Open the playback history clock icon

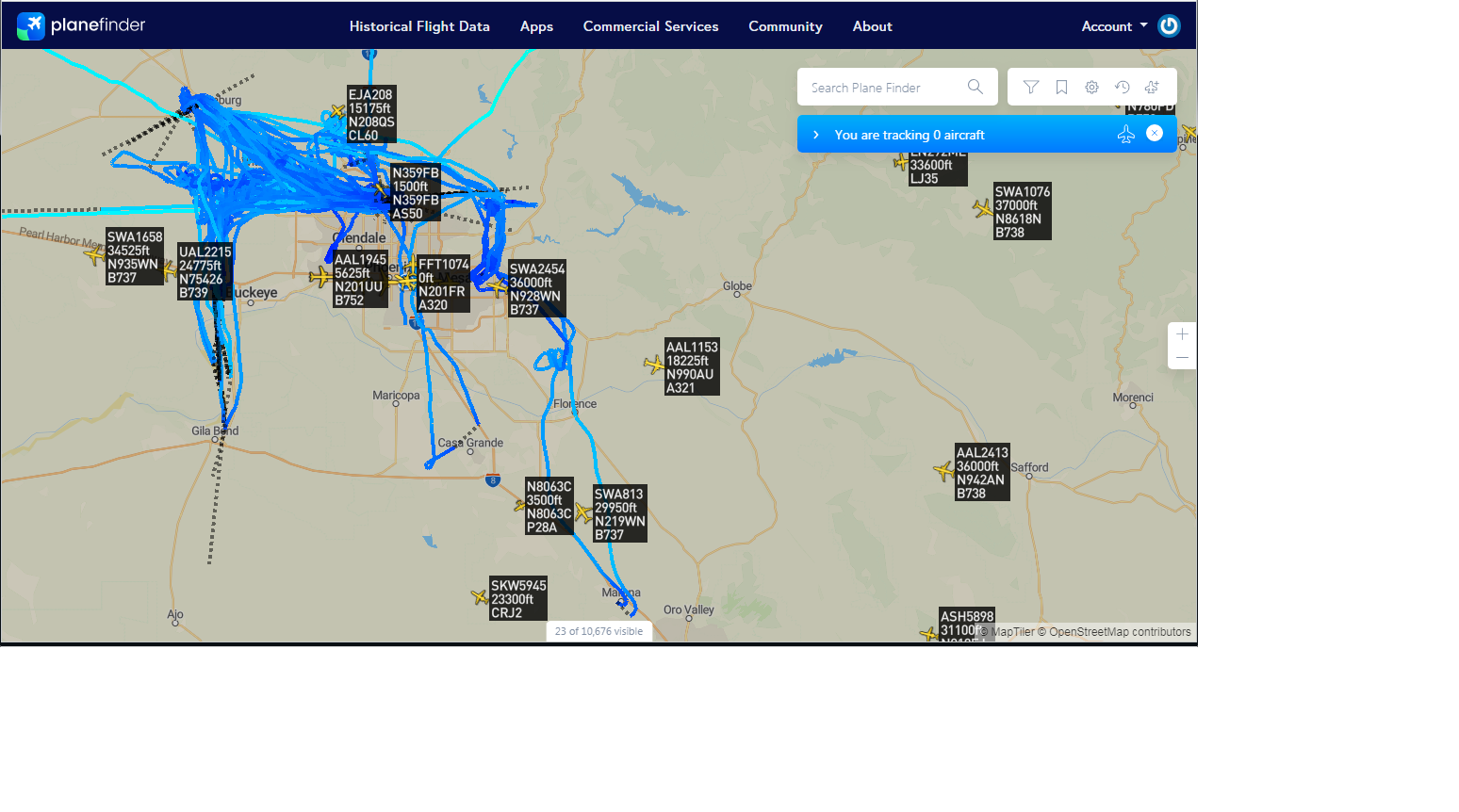coord(1122,87)
